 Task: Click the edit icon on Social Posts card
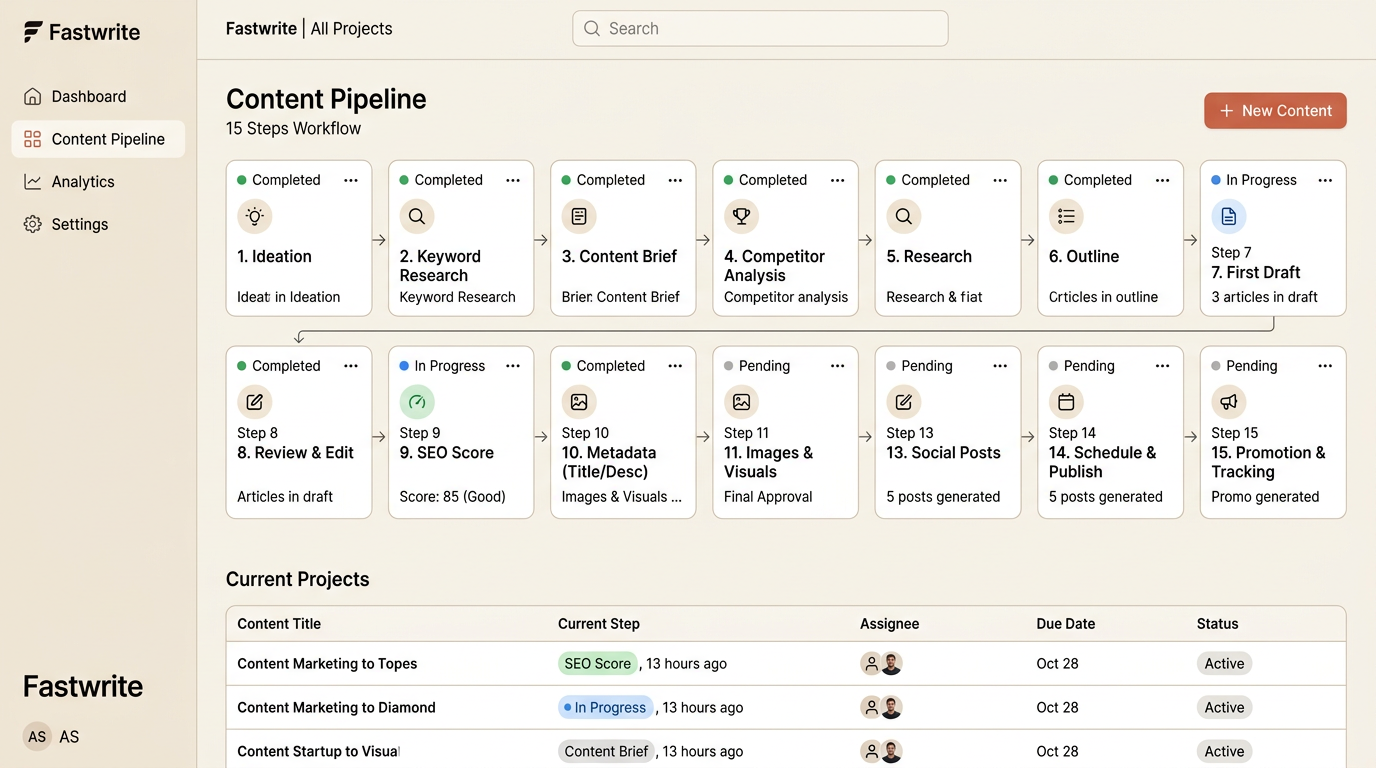point(904,402)
